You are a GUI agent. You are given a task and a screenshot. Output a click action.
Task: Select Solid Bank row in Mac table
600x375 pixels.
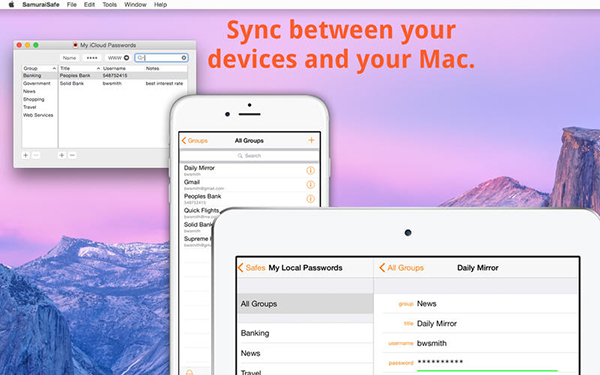pyautogui.click(x=123, y=83)
